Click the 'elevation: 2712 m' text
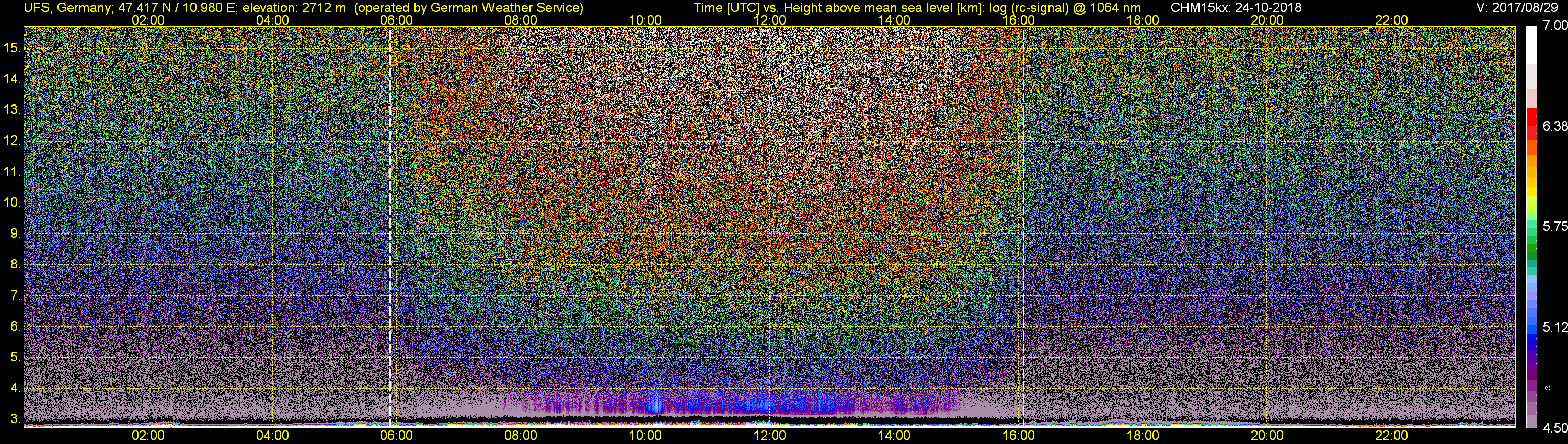1568x444 pixels. (x=295, y=8)
